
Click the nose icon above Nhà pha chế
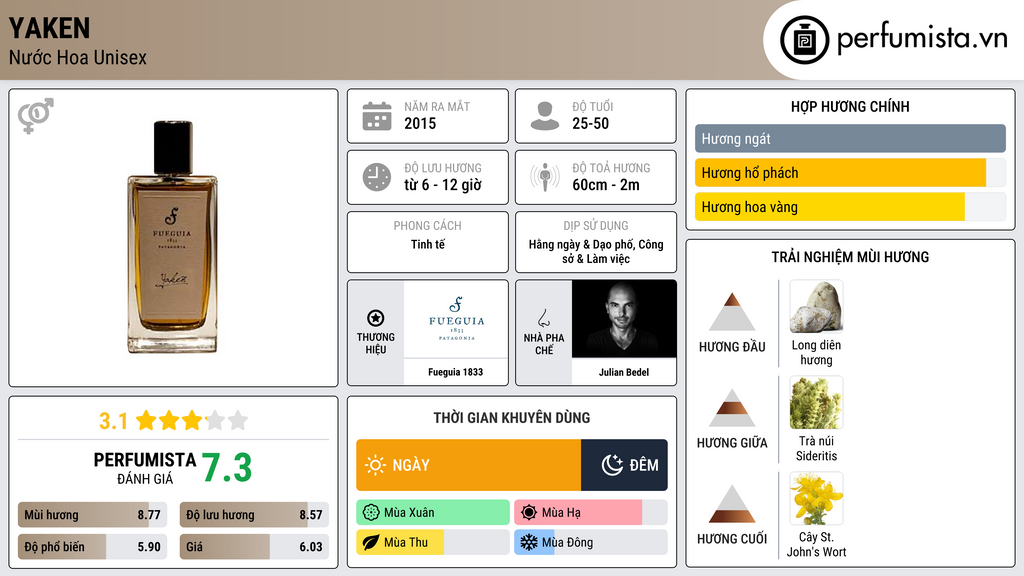[x=543, y=318]
